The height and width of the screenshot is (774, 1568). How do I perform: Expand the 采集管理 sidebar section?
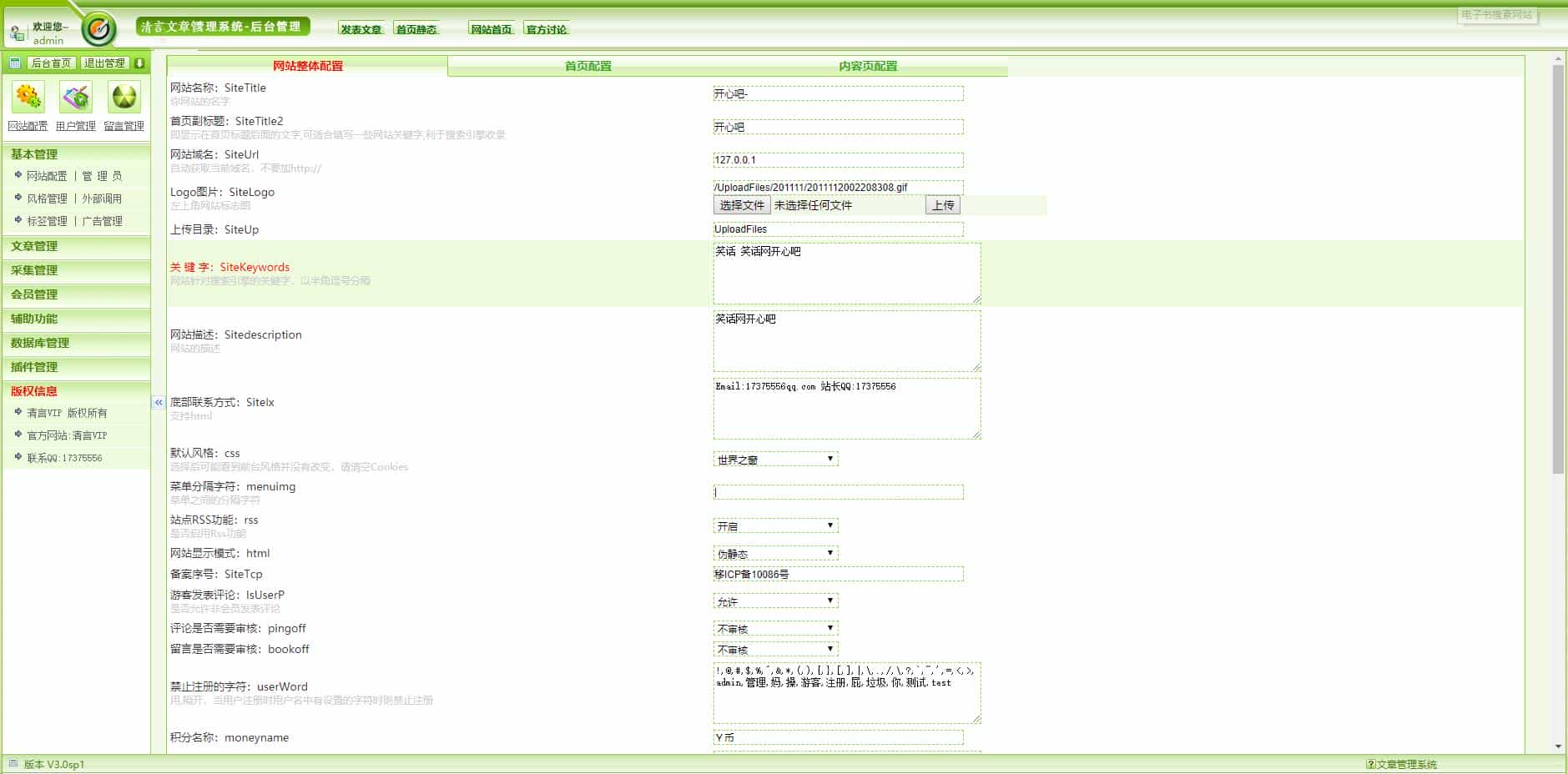77,270
